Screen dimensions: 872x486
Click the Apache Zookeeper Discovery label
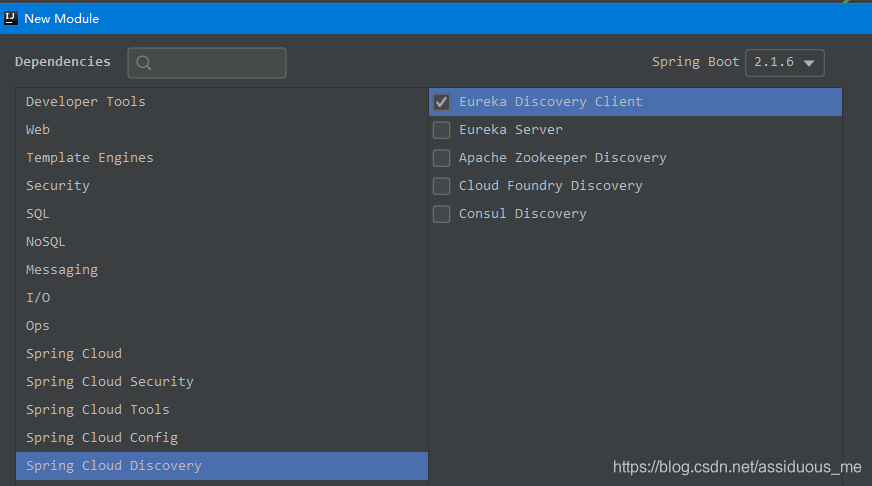[x=562, y=158]
